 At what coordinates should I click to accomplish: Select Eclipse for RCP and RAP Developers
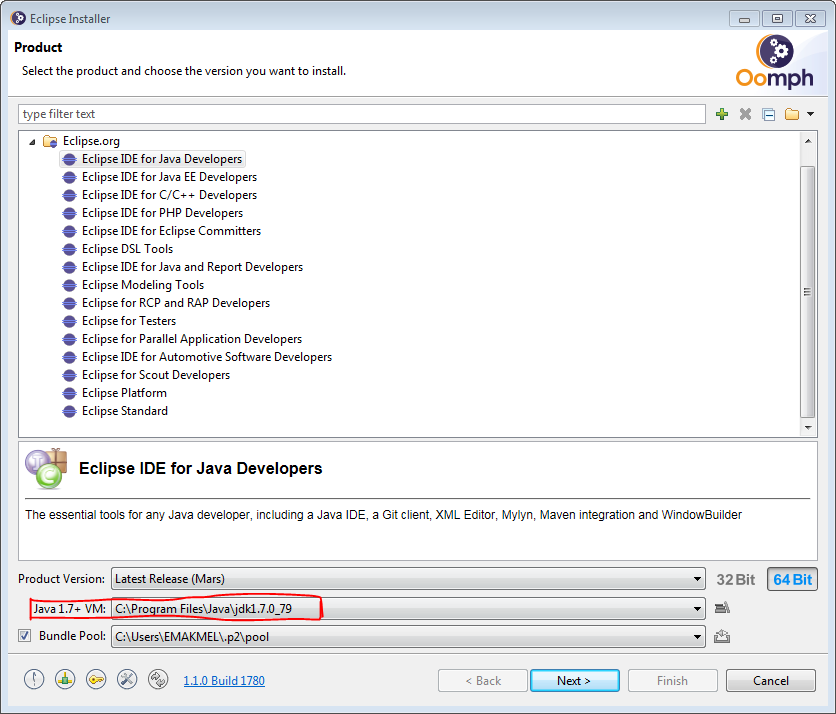pyautogui.click(x=176, y=303)
